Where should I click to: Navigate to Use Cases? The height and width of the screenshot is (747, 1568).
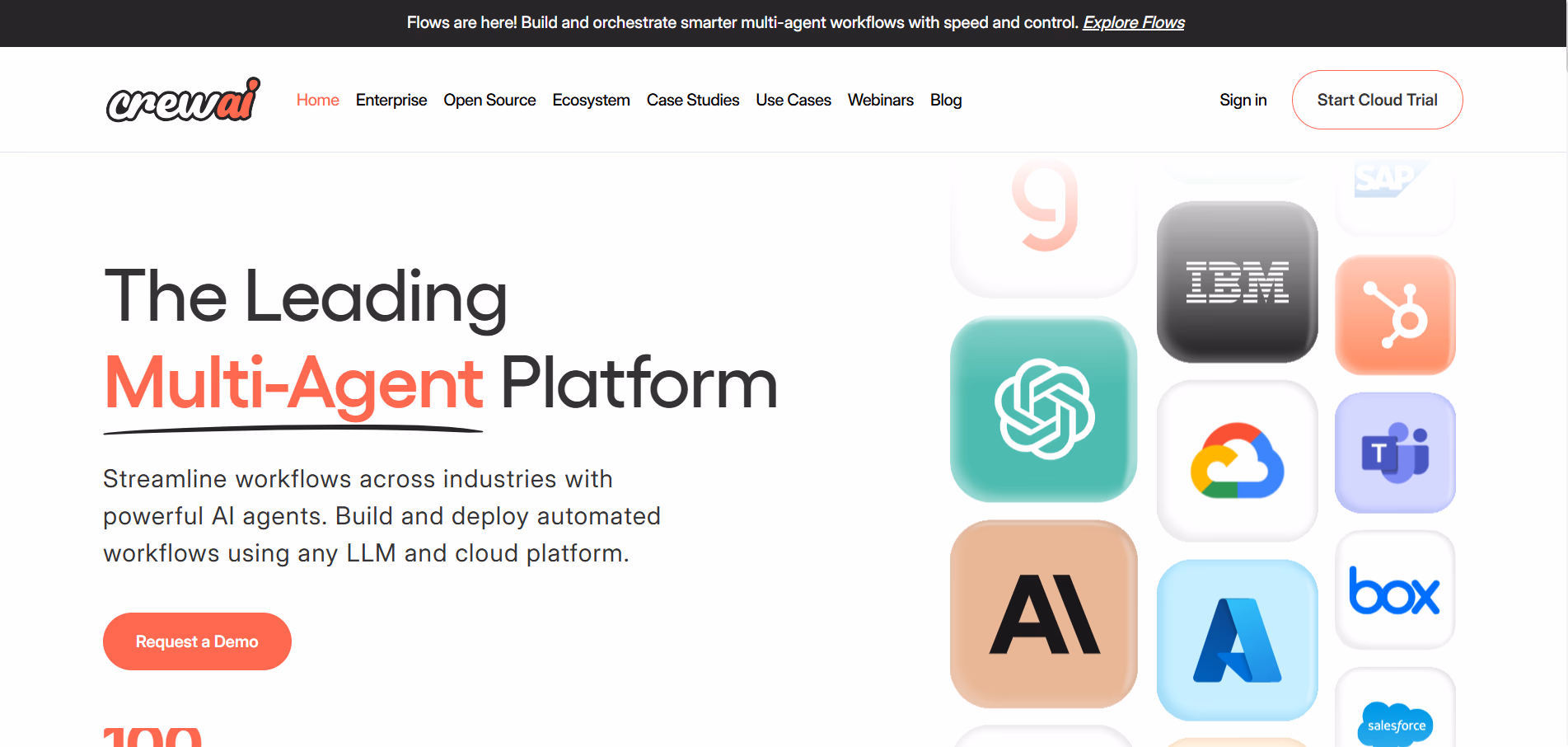click(793, 100)
